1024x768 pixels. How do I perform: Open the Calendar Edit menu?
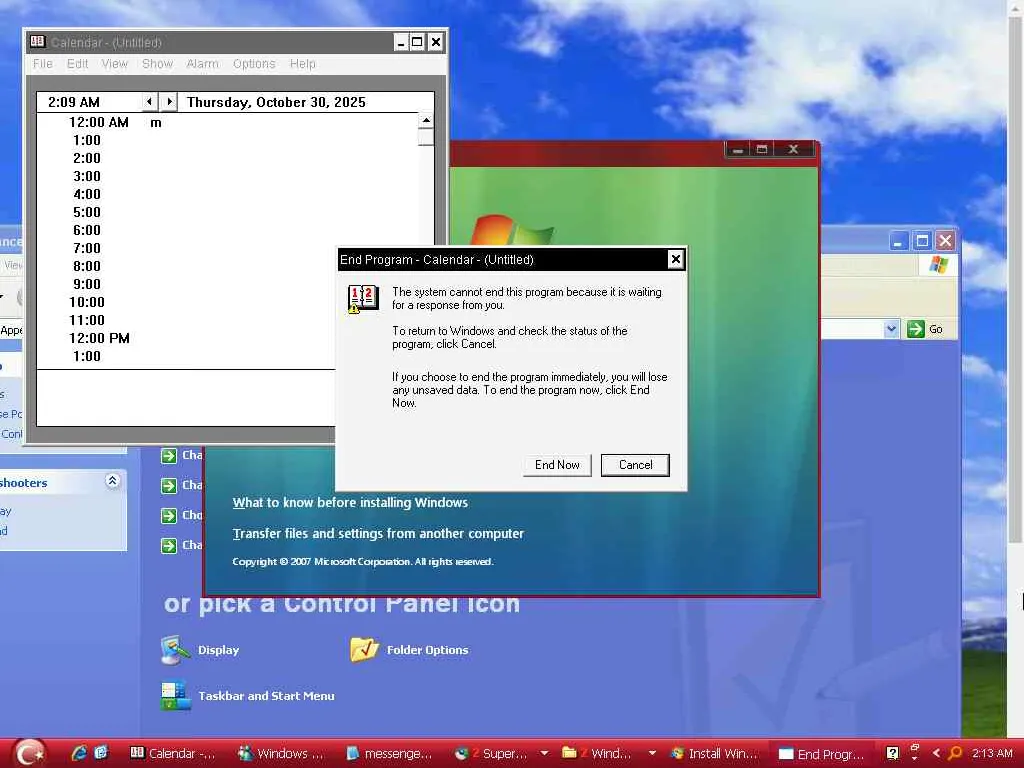[77, 63]
